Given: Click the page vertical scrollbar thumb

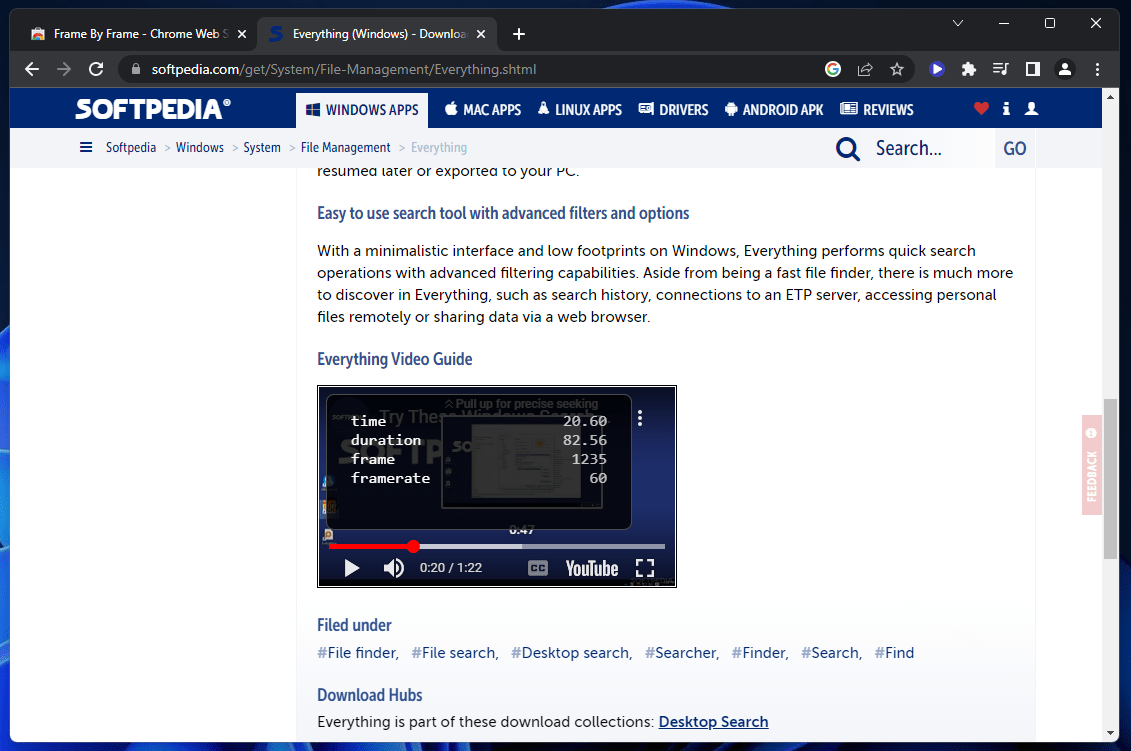Looking at the screenshot, I should pyautogui.click(x=1110, y=478).
